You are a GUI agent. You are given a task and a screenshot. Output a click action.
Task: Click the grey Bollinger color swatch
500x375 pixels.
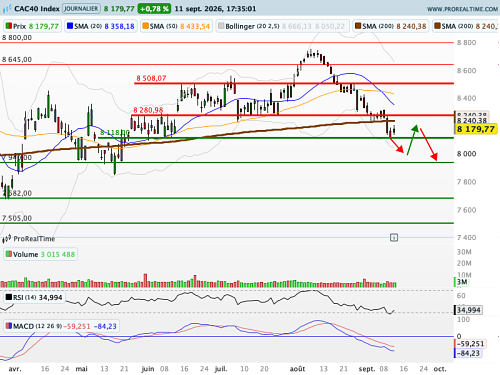pos(221,26)
